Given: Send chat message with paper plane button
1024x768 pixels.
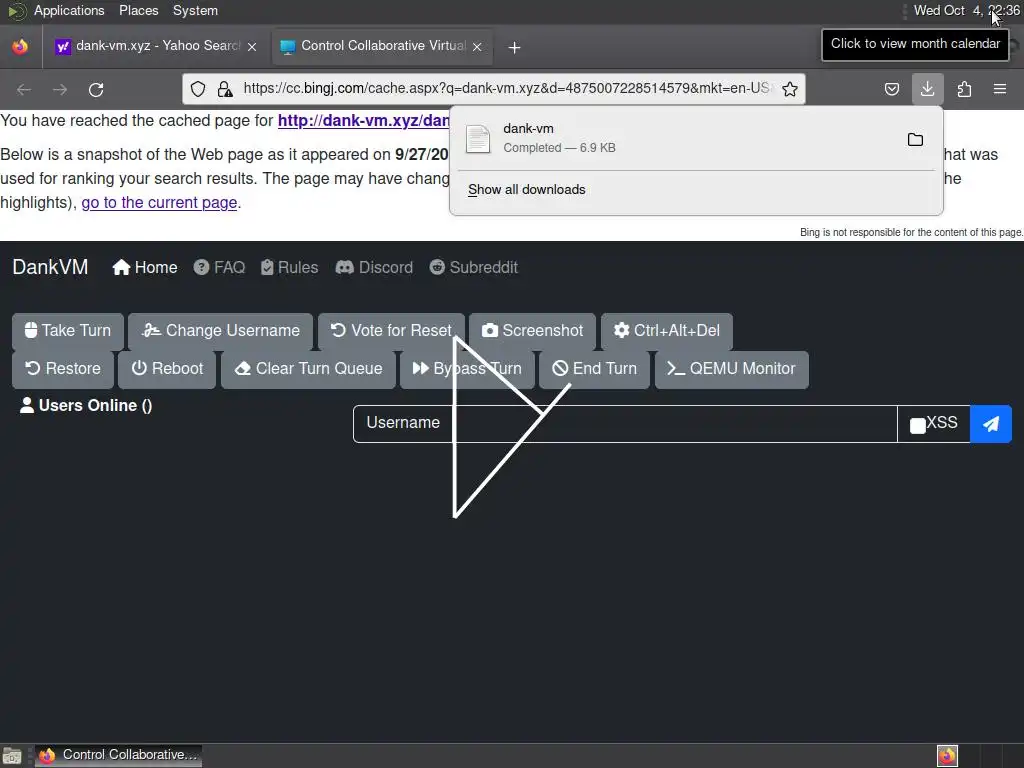Looking at the screenshot, I should pyautogui.click(x=991, y=424).
